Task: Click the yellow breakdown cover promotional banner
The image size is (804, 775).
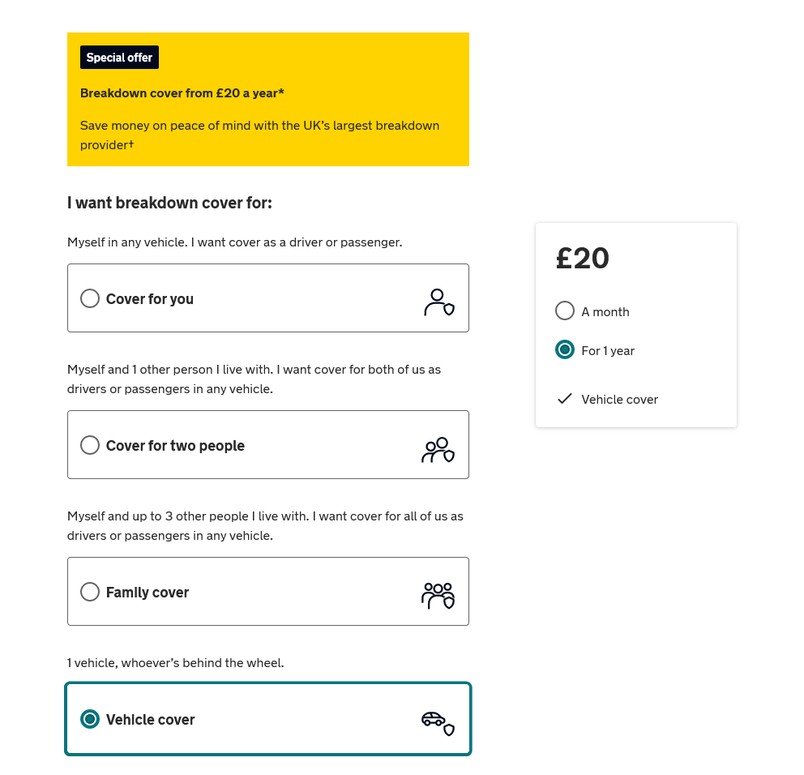Action: coord(267,100)
